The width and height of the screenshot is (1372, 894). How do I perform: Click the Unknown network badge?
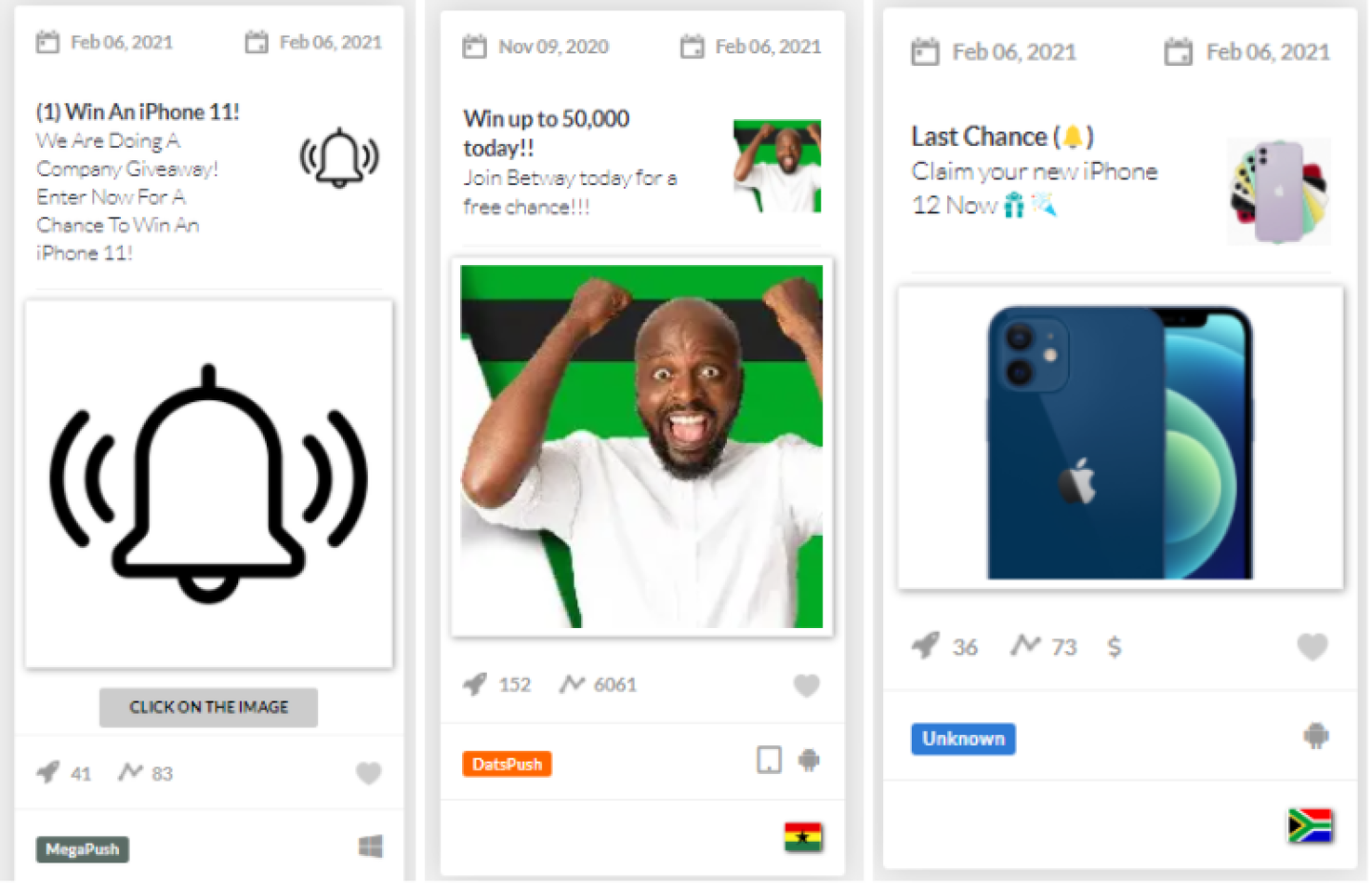click(x=963, y=739)
